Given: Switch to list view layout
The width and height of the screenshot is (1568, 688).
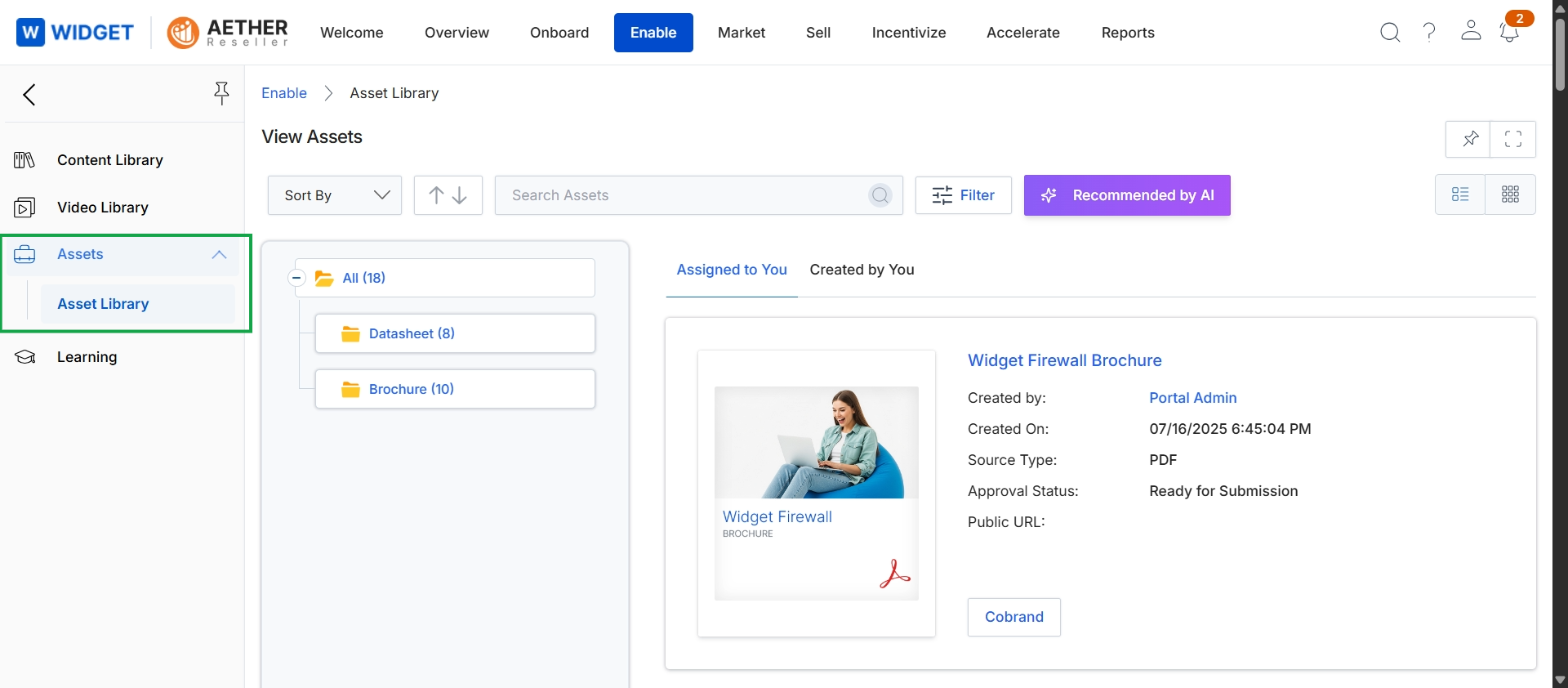Looking at the screenshot, I should point(1460,194).
